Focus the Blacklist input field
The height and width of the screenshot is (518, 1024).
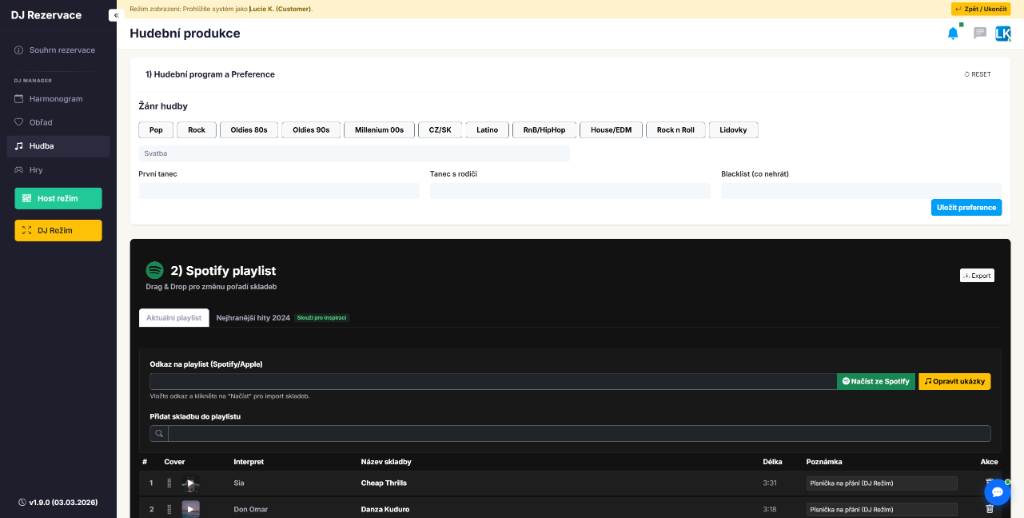pyautogui.click(x=861, y=191)
